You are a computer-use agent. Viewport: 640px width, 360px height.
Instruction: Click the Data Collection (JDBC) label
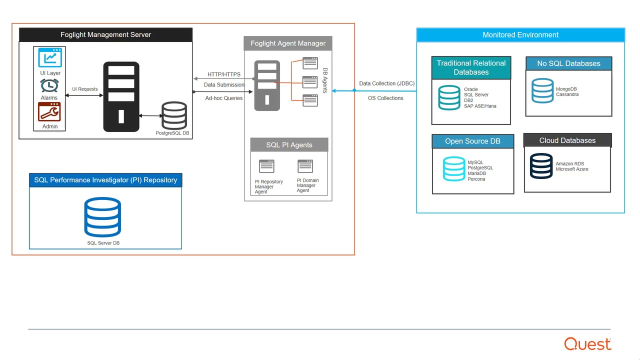tap(387, 83)
